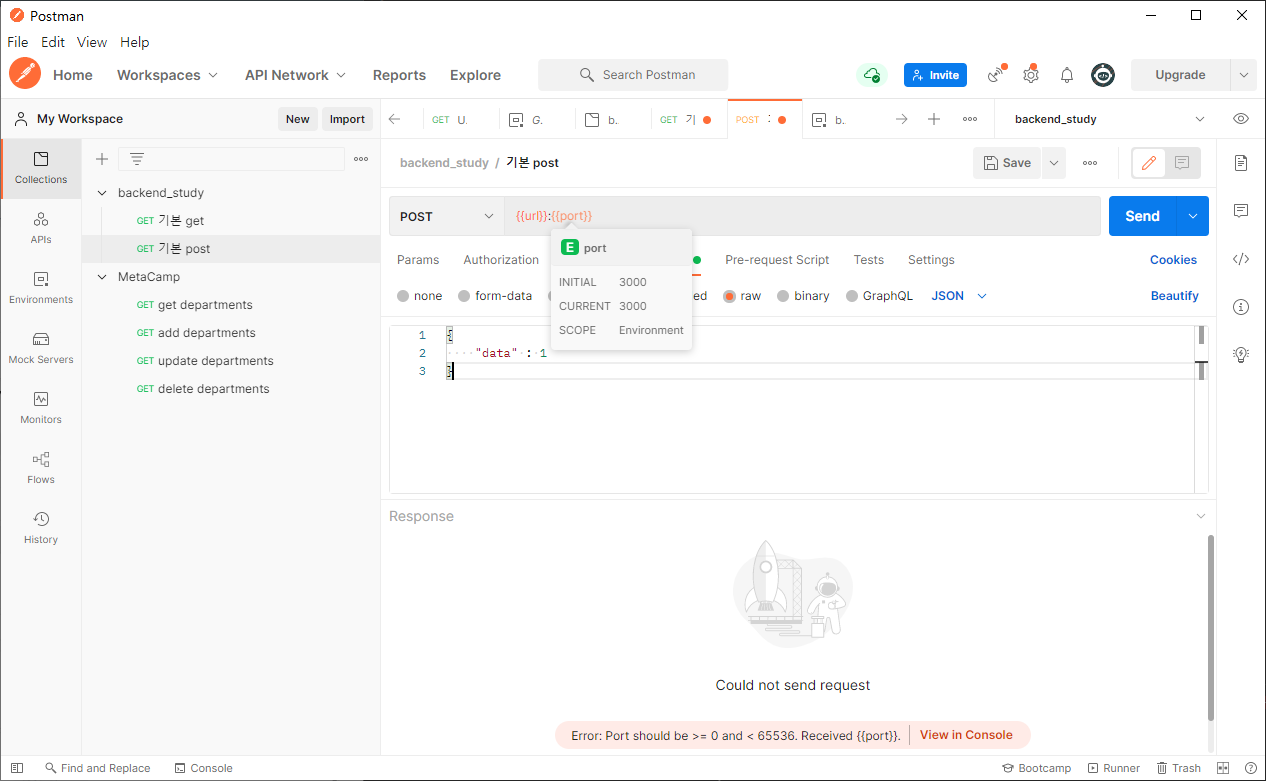This screenshot has width=1266, height=781.
Task: Click the user avatar icon
Action: pyautogui.click(x=1103, y=75)
